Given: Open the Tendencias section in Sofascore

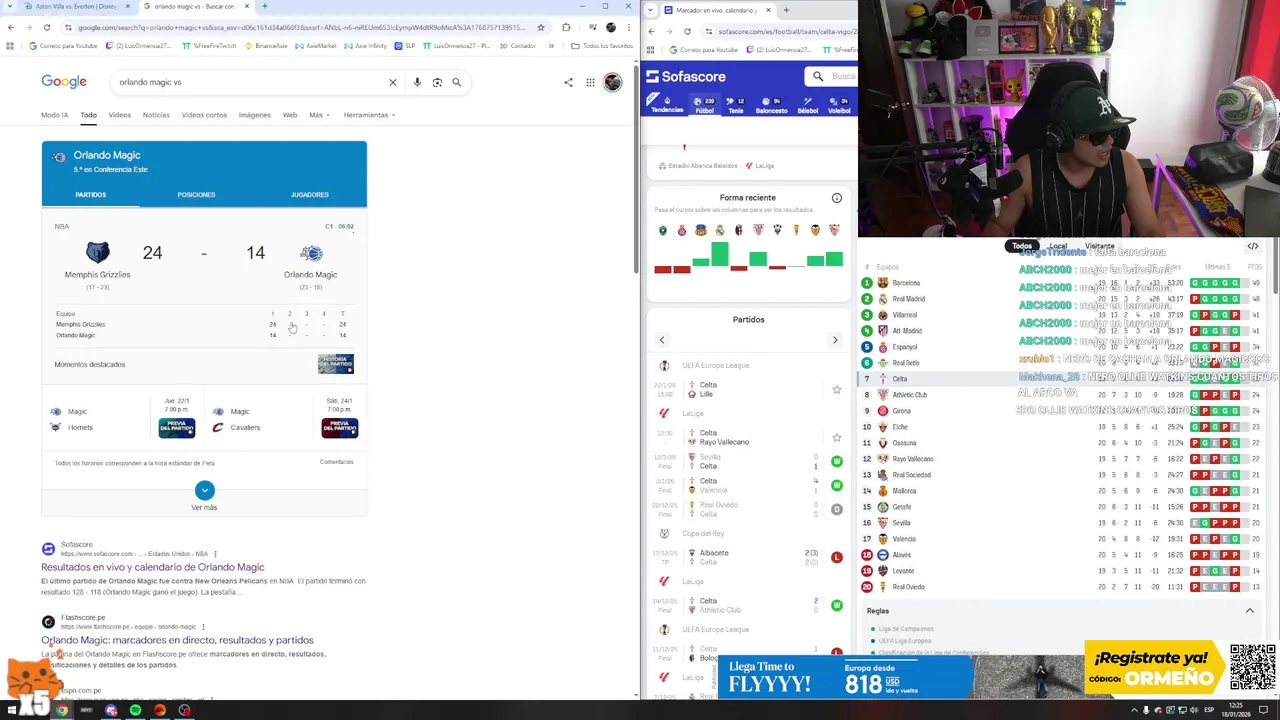Looking at the screenshot, I should pyautogui.click(x=667, y=104).
